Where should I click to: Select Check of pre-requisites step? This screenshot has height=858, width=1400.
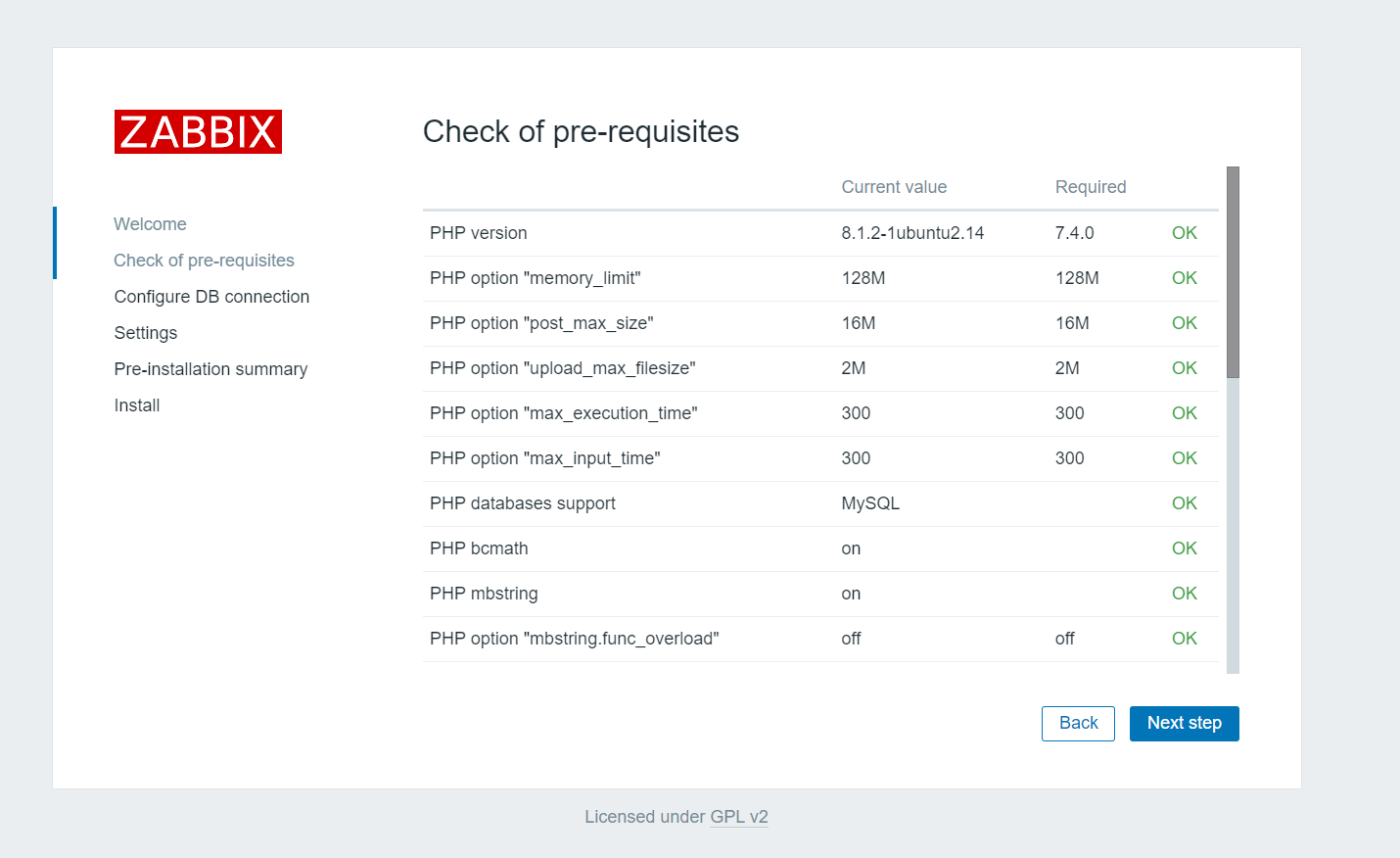pos(204,261)
